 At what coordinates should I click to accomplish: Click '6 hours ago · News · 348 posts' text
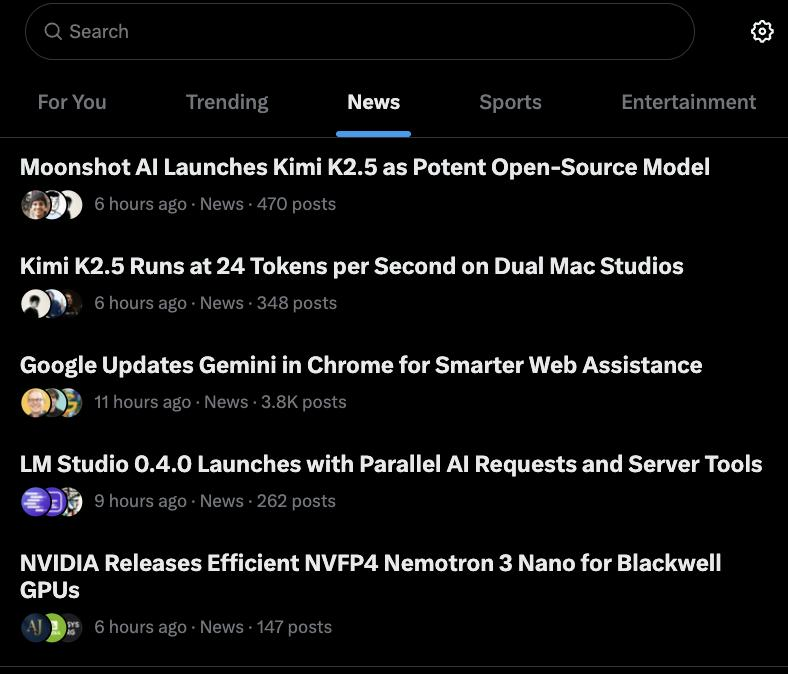(216, 303)
